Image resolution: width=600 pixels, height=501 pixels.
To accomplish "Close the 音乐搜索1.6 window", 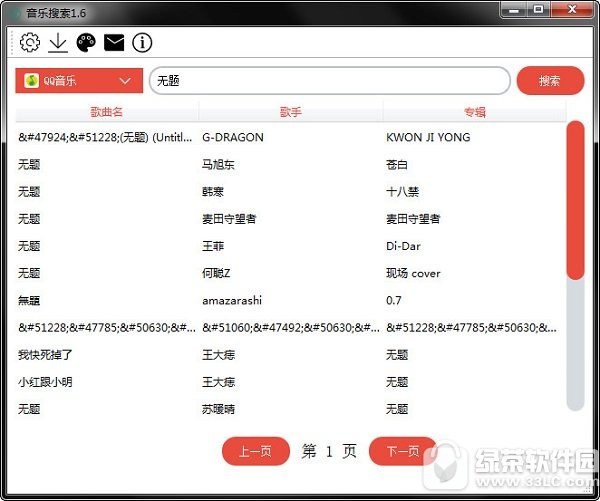I will [572, 10].
